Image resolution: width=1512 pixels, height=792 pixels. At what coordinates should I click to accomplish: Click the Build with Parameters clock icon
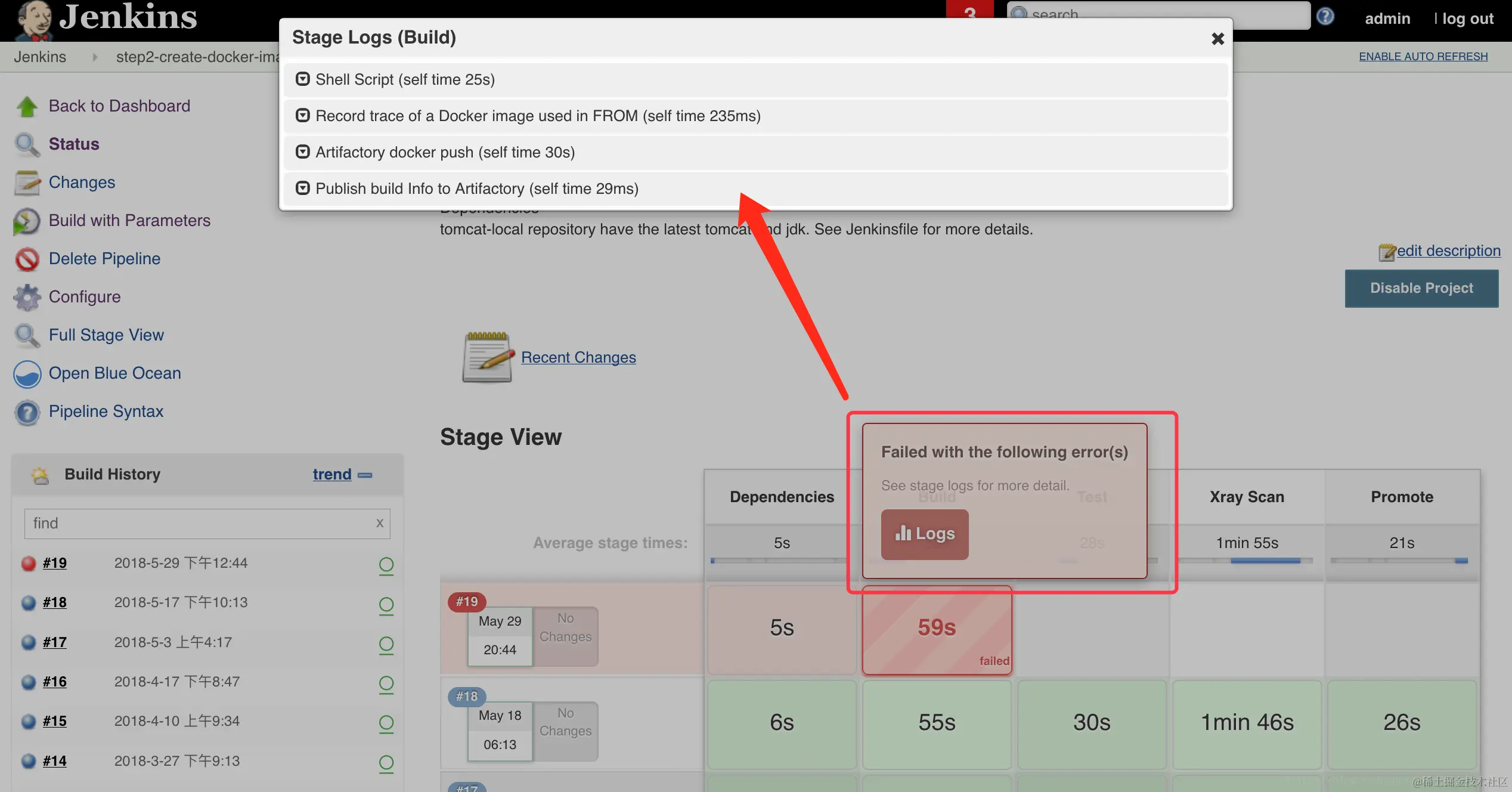coord(27,221)
